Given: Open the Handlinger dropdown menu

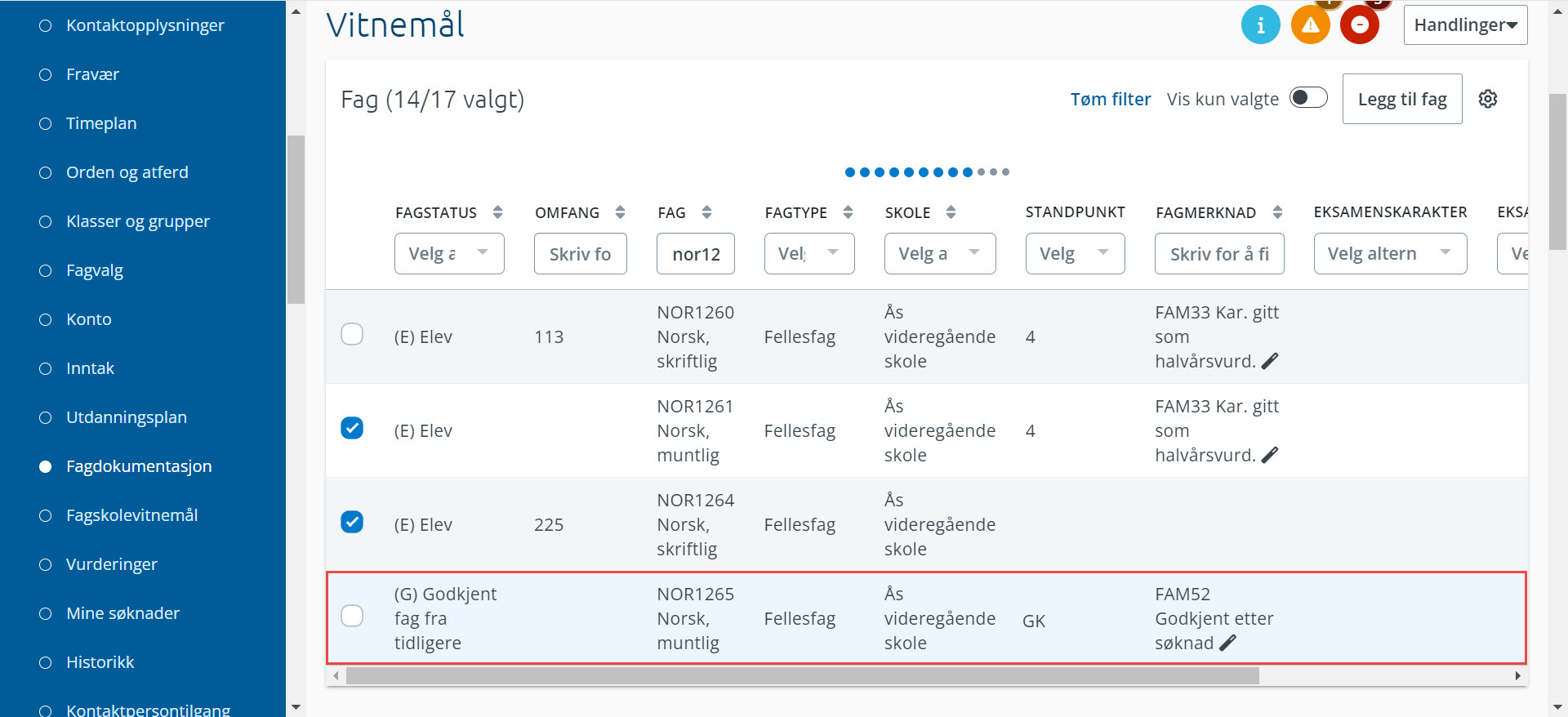Looking at the screenshot, I should (x=1465, y=25).
